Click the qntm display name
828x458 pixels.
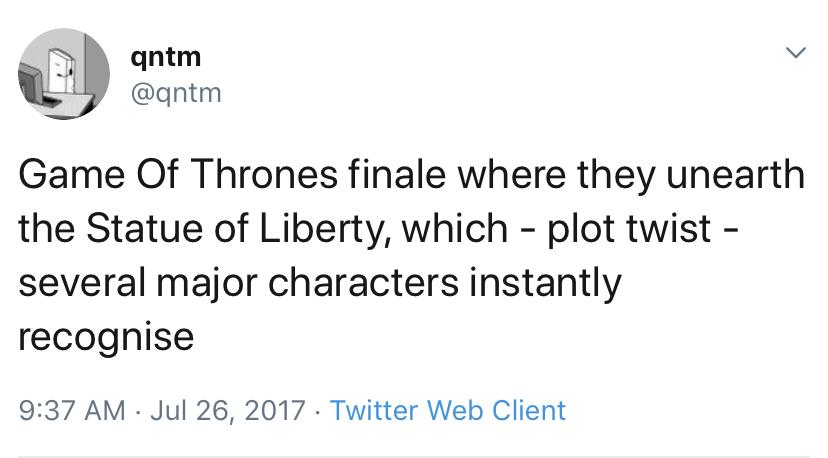(x=165, y=57)
